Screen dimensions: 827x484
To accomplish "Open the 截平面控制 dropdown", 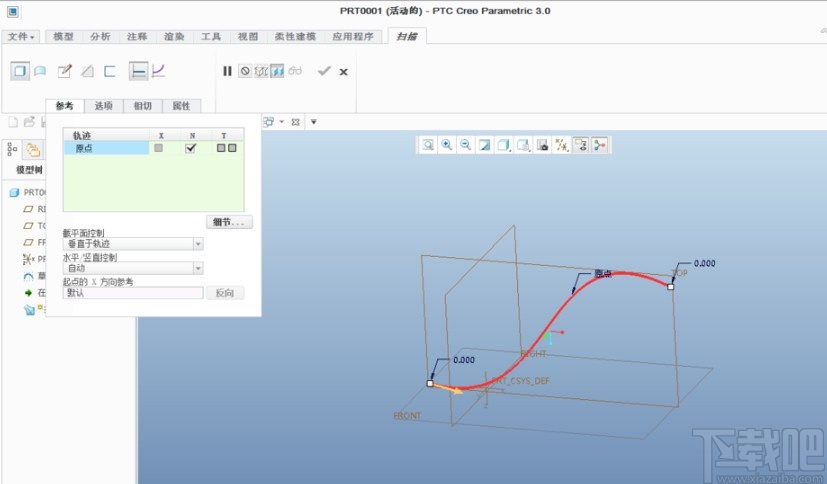I will pos(198,244).
